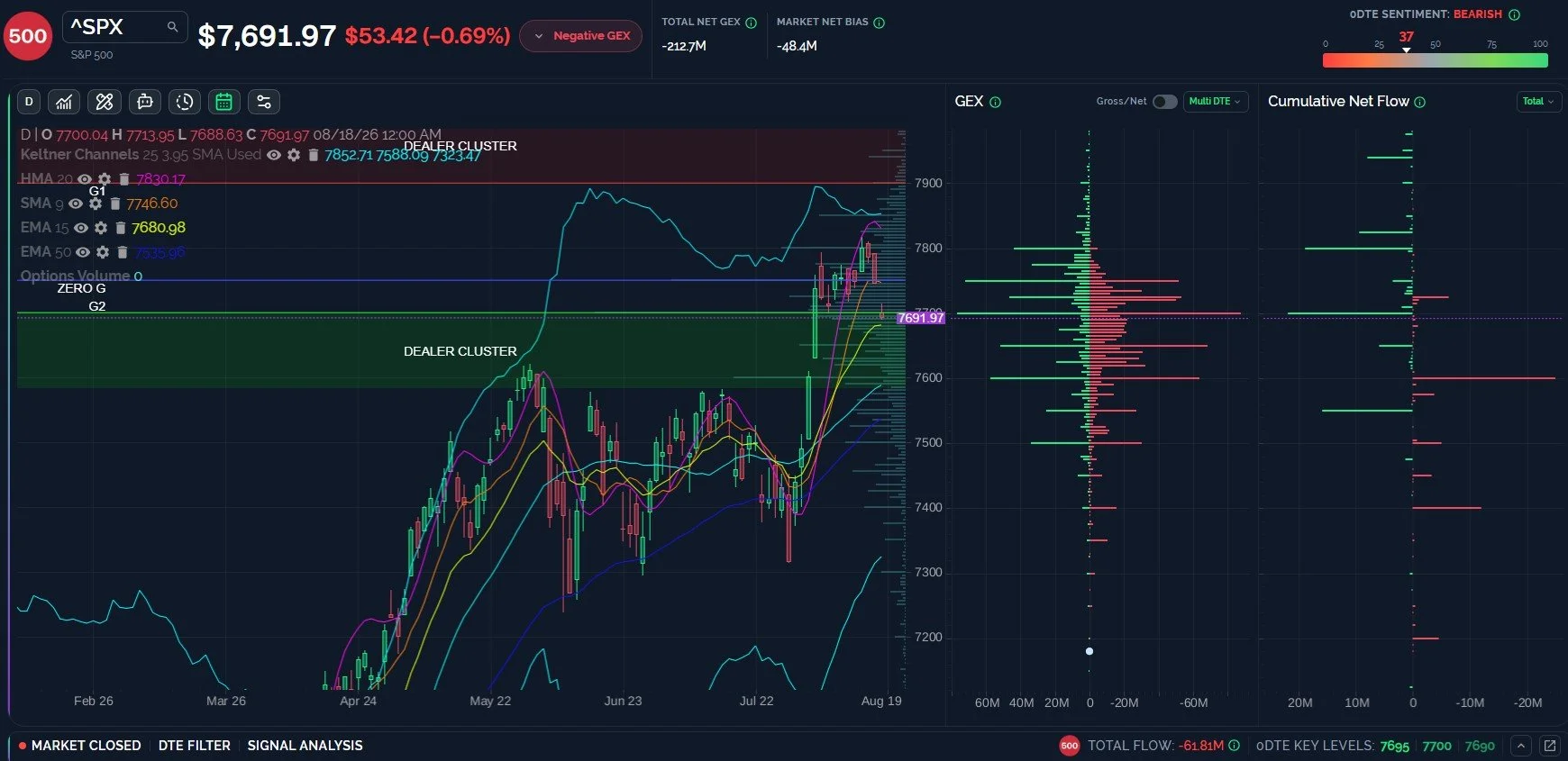The image size is (1568, 761).
Task: Toggle EMA 50 visibility eye
Action: 83,252
